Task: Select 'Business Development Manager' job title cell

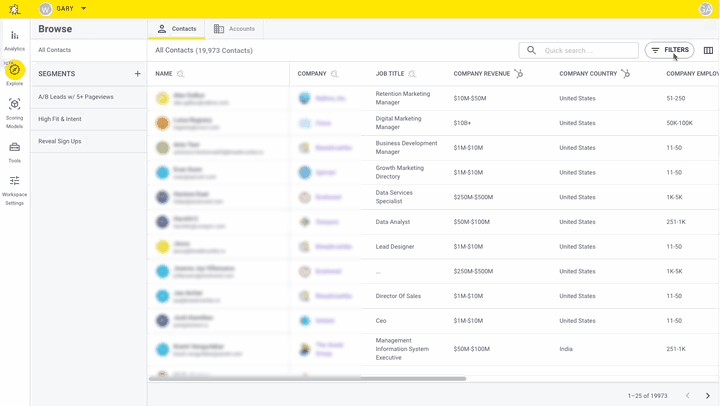Action: (x=406, y=147)
